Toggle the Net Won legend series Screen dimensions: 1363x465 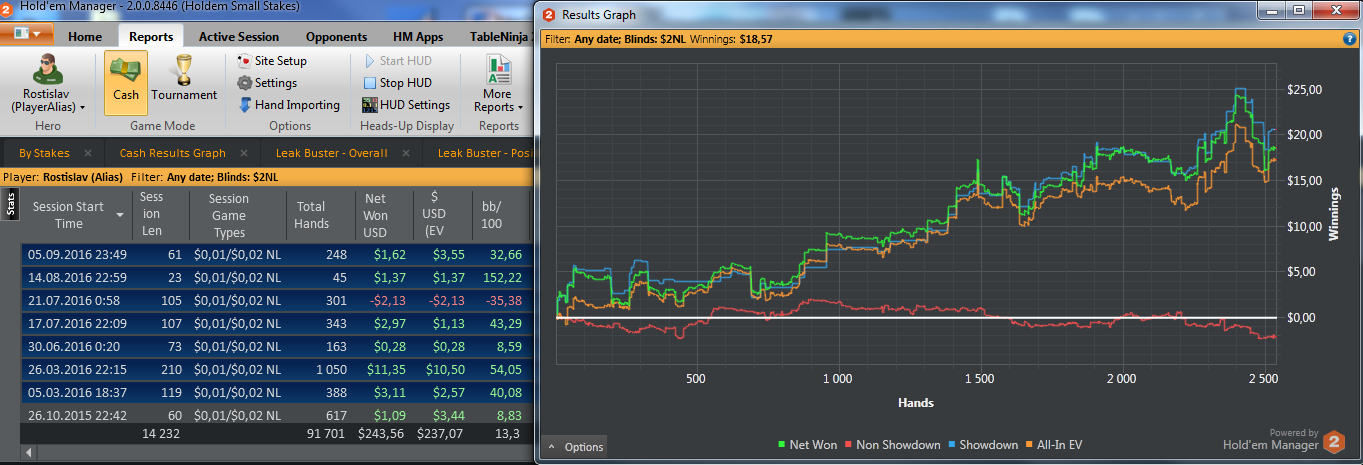pyautogui.click(x=807, y=444)
